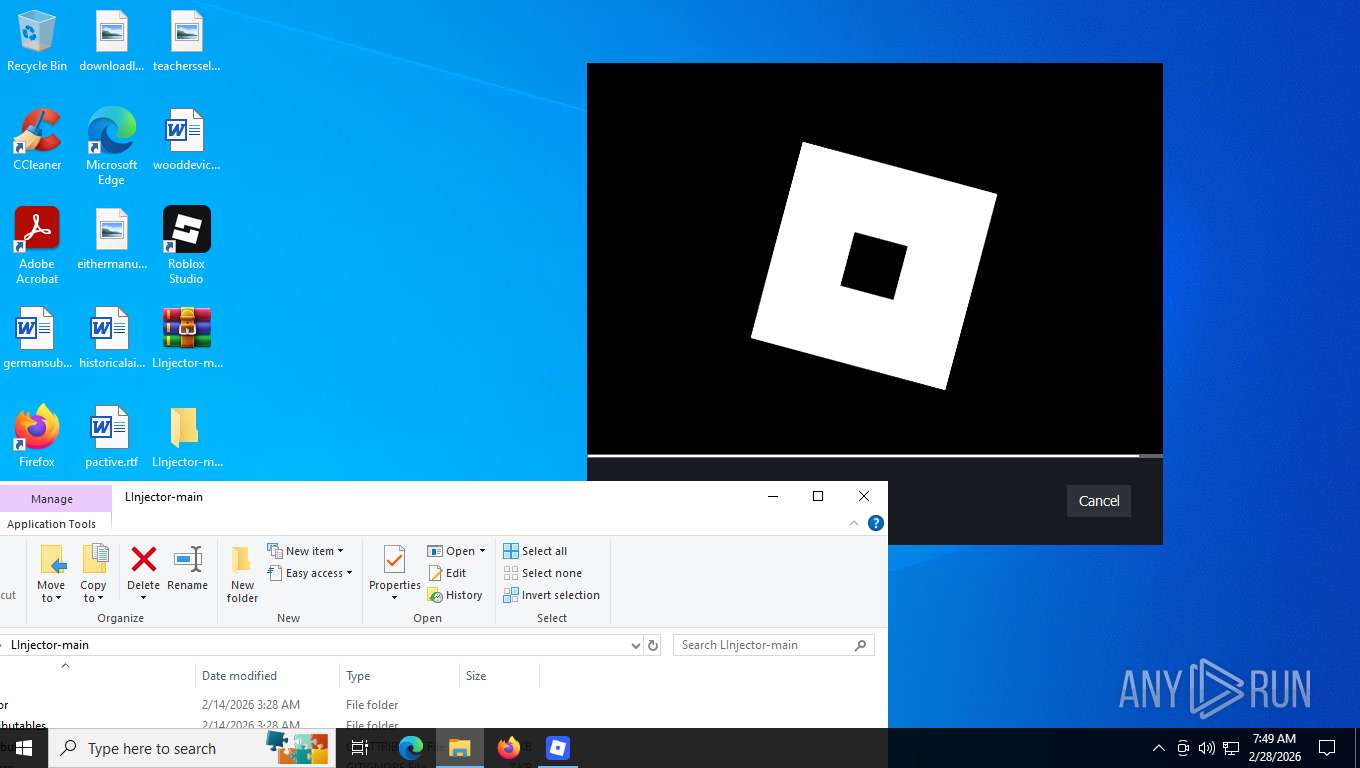The image size is (1360, 768).
Task: Click the Roblox loading progress bar
Action: 874,456
